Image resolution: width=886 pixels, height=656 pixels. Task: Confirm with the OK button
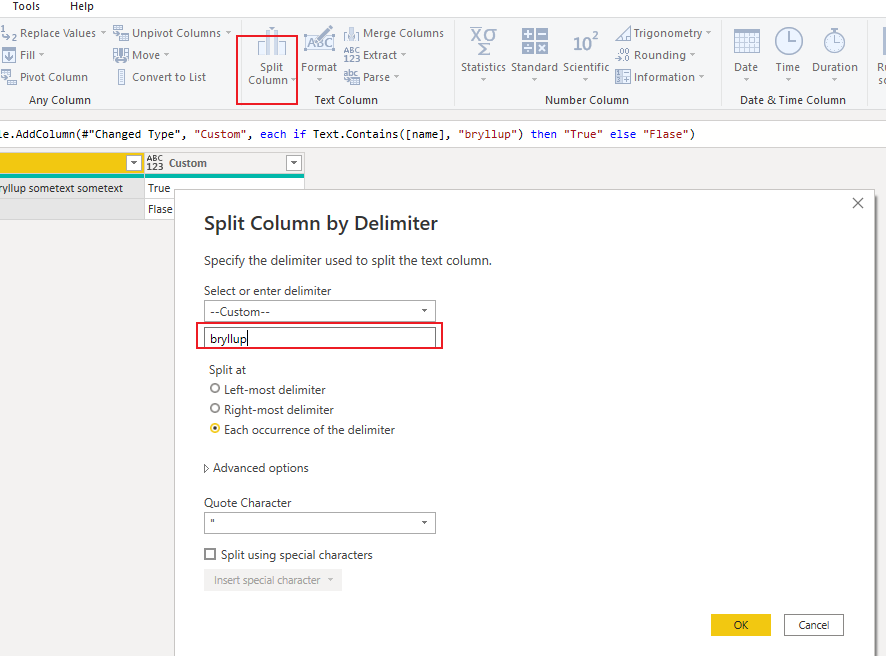point(741,625)
